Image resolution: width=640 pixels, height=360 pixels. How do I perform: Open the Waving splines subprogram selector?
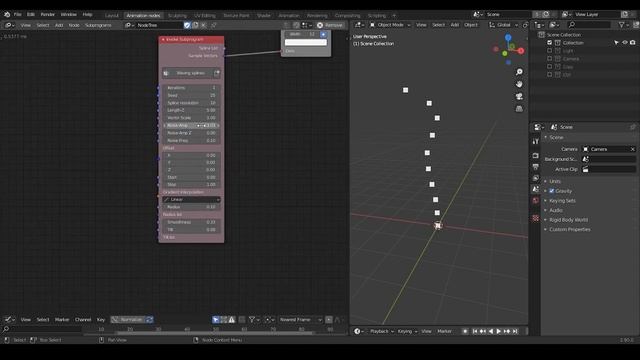187,73
